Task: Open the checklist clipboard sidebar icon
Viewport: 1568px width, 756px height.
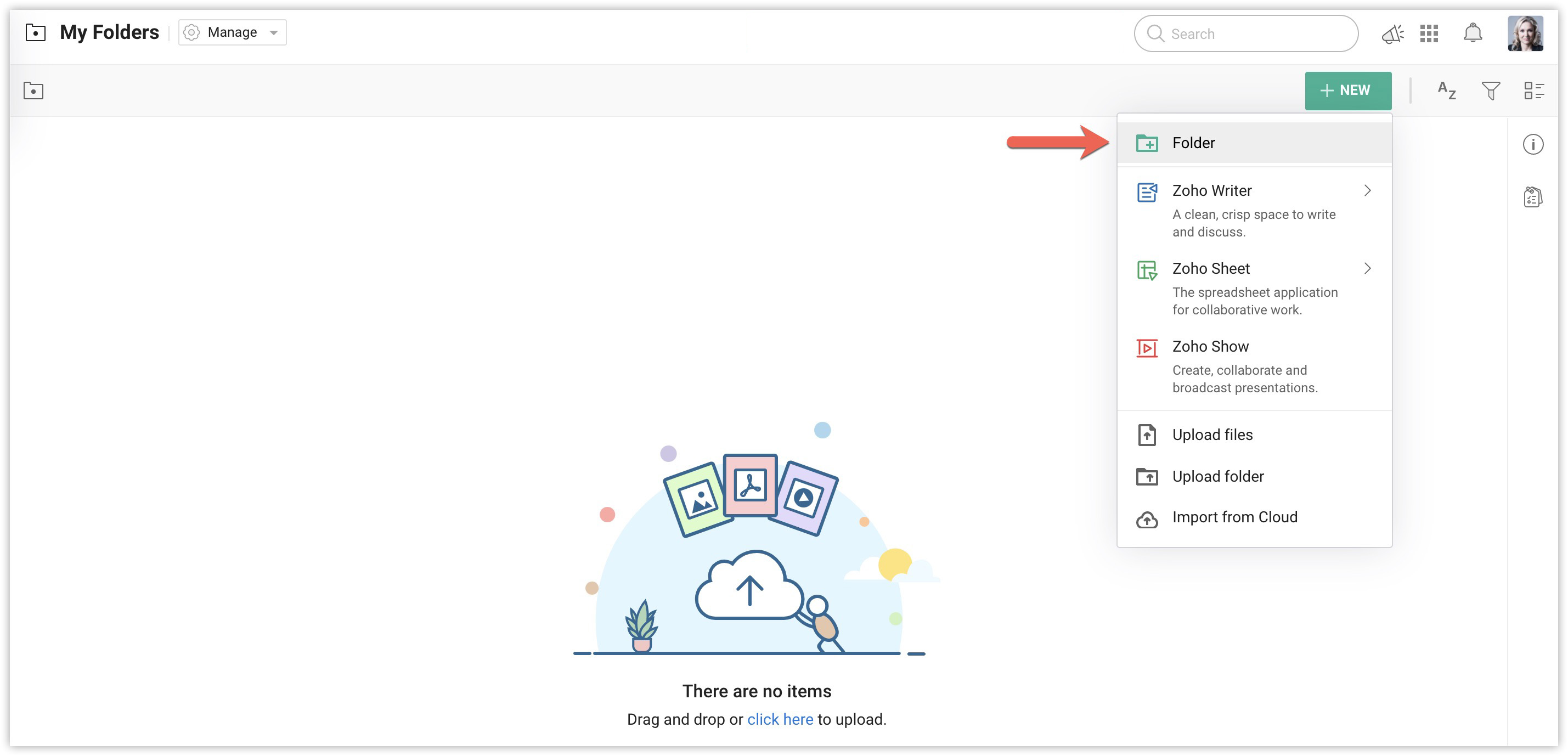Action: point(1533,197)
